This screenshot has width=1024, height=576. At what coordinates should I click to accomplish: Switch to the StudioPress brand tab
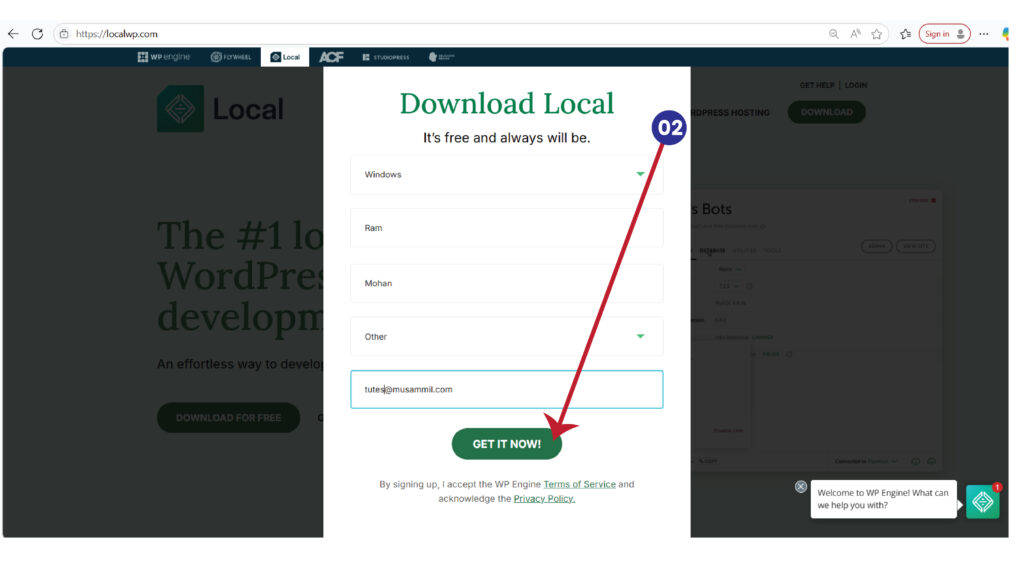tap(386, 57)
